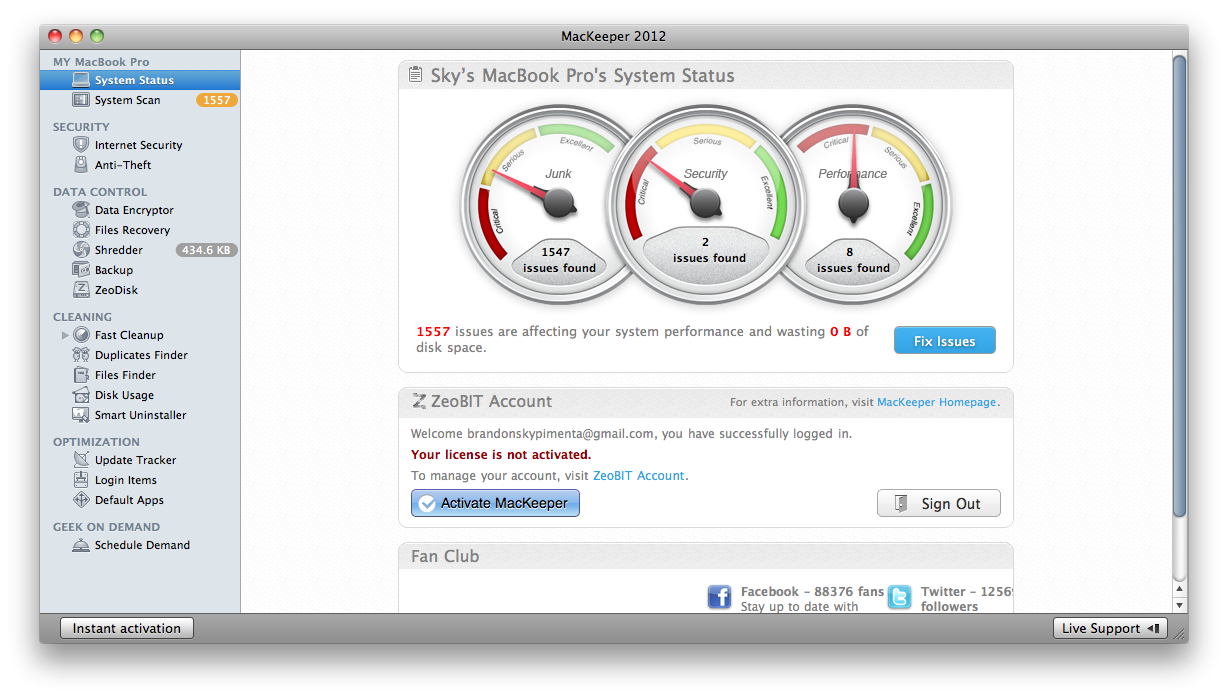The height and width of the screenshot is (698, 1228).
Task: Select System Status in the sidebar
Action: (x=140, y=80)
